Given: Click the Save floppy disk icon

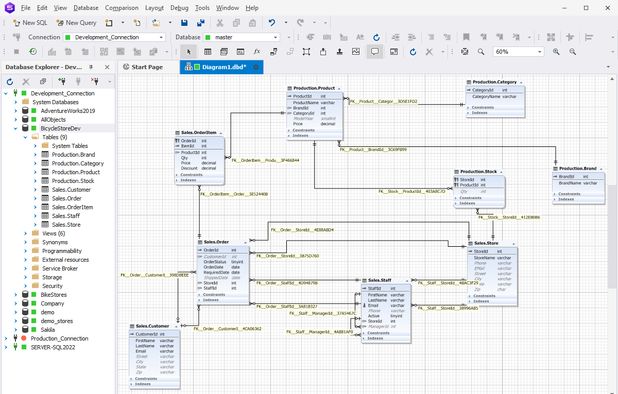Looking at the screenshot, I should pos(184,23).
